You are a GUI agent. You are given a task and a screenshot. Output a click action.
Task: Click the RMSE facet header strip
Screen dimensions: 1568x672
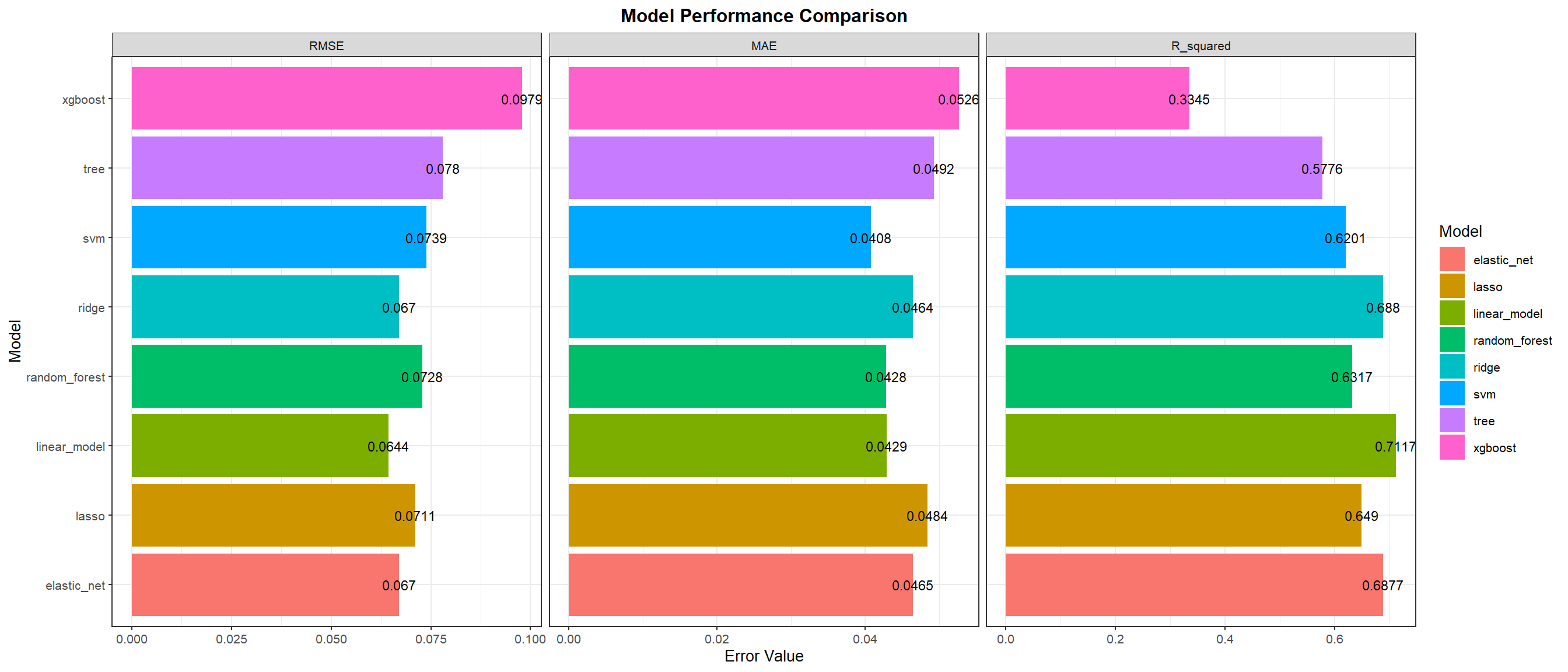pos(326,45)
